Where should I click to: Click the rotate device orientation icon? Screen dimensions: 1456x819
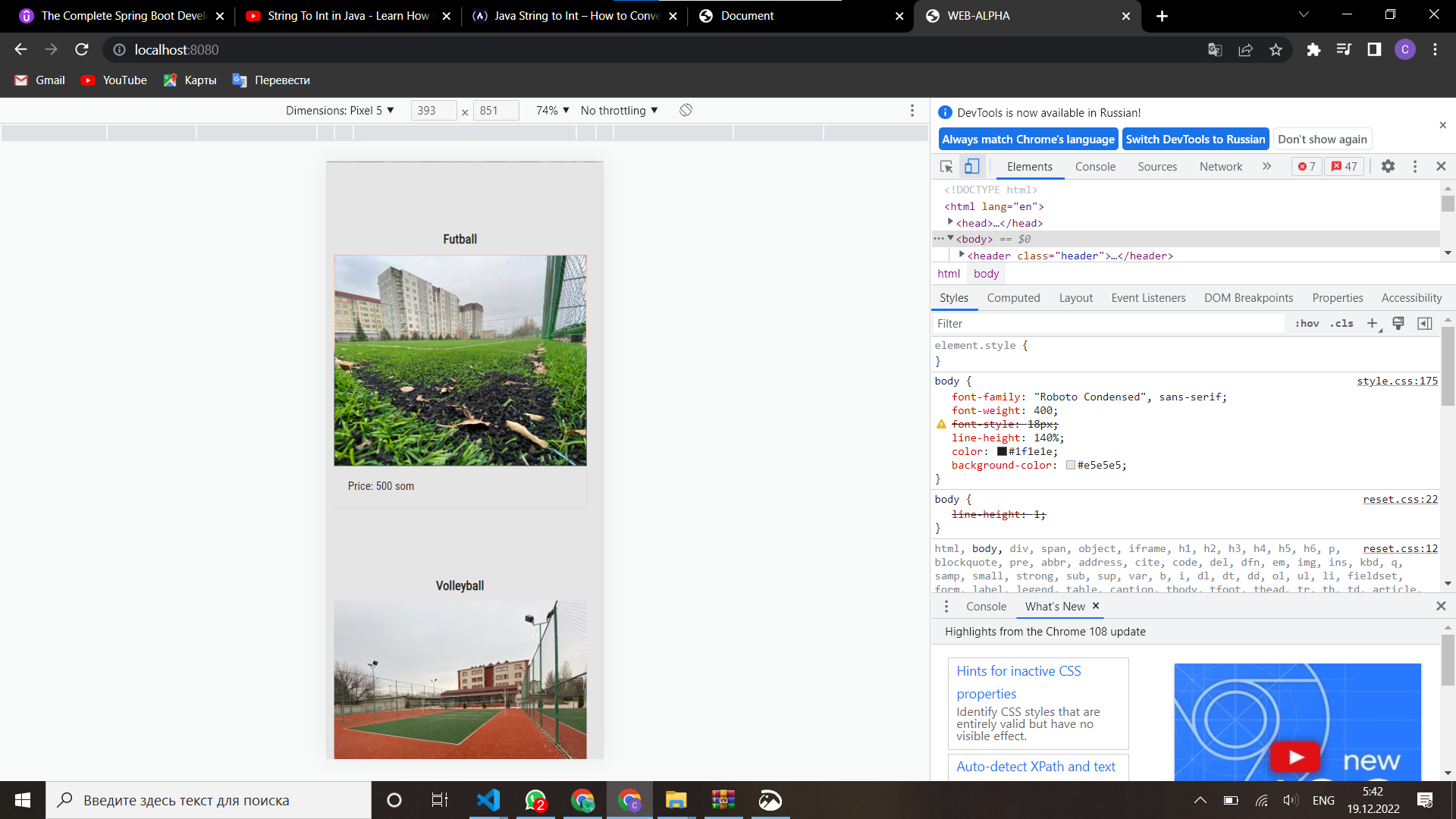click(686, 111)
